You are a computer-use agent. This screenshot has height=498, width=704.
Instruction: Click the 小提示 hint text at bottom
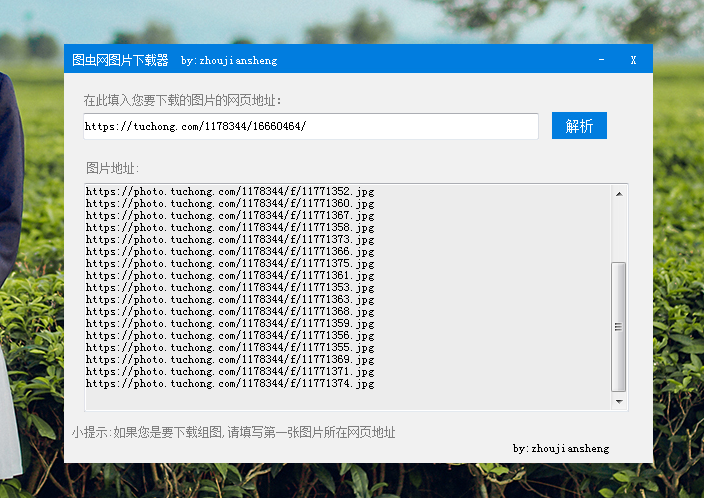[233, 433]
